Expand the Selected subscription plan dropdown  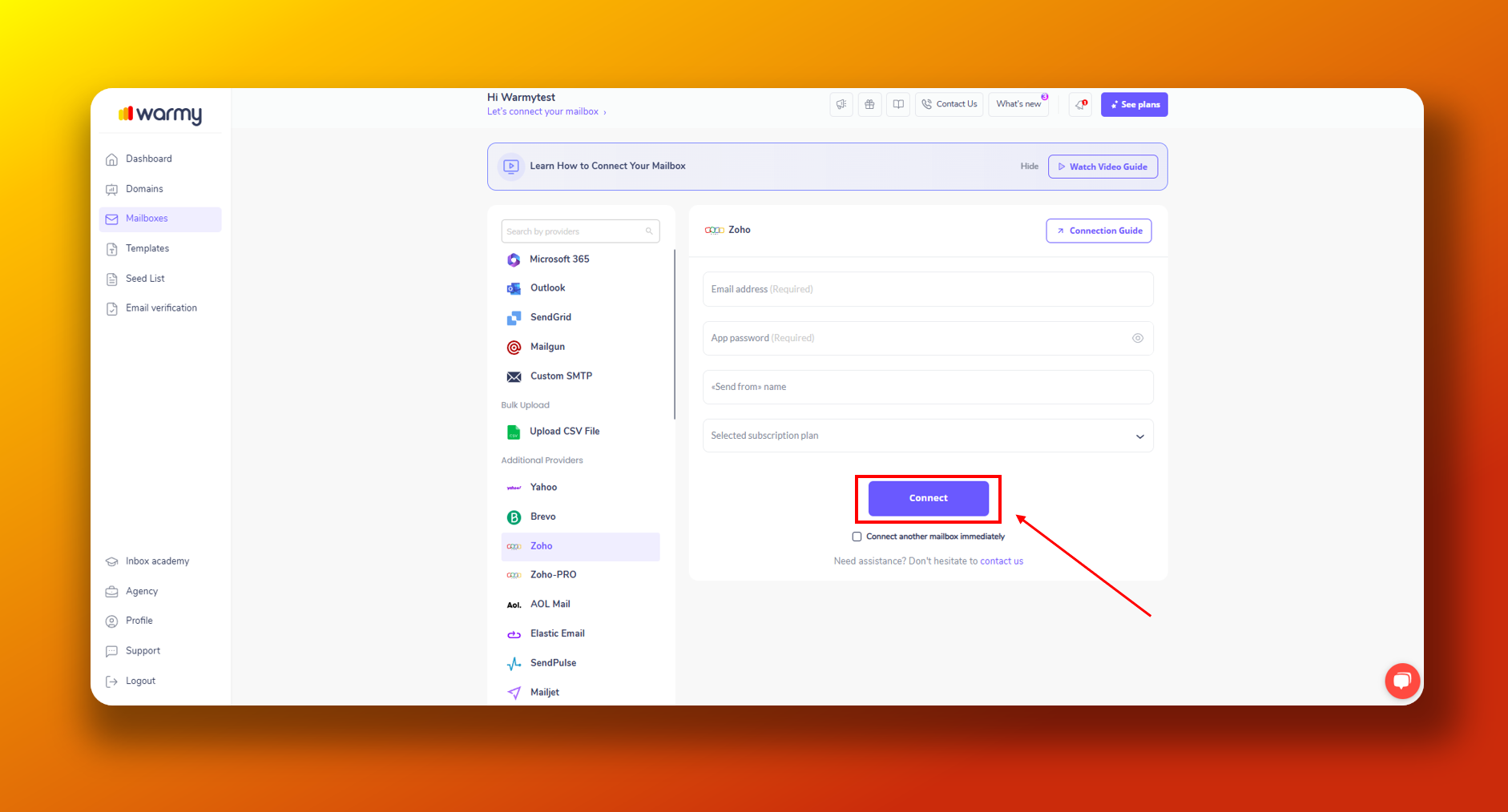(928, 436)
